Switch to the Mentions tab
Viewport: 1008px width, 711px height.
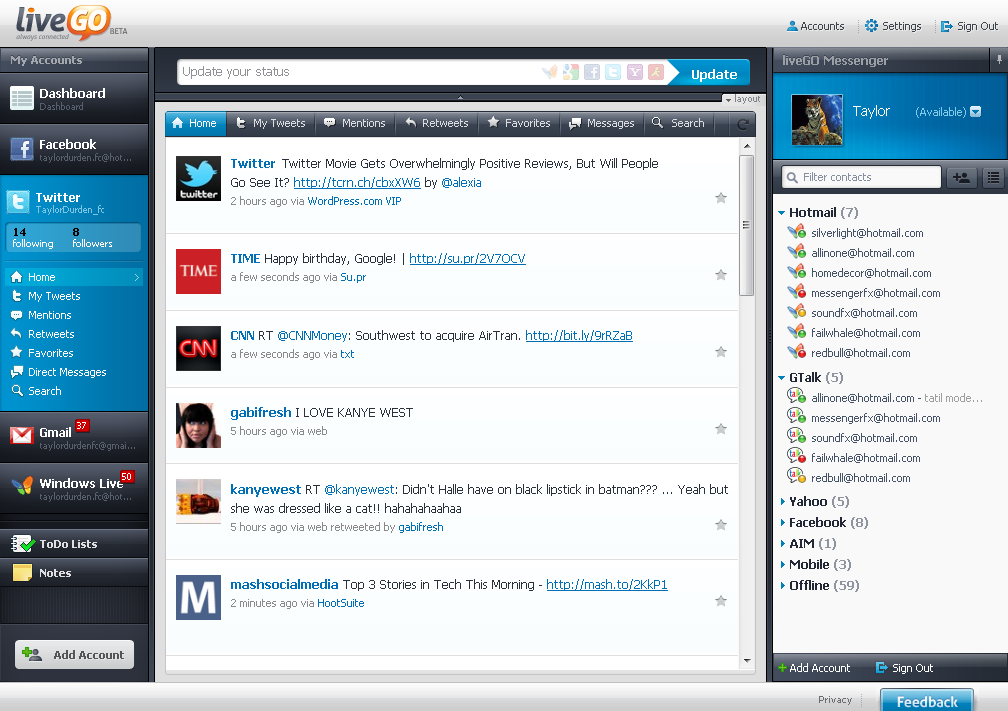(355, 123)
